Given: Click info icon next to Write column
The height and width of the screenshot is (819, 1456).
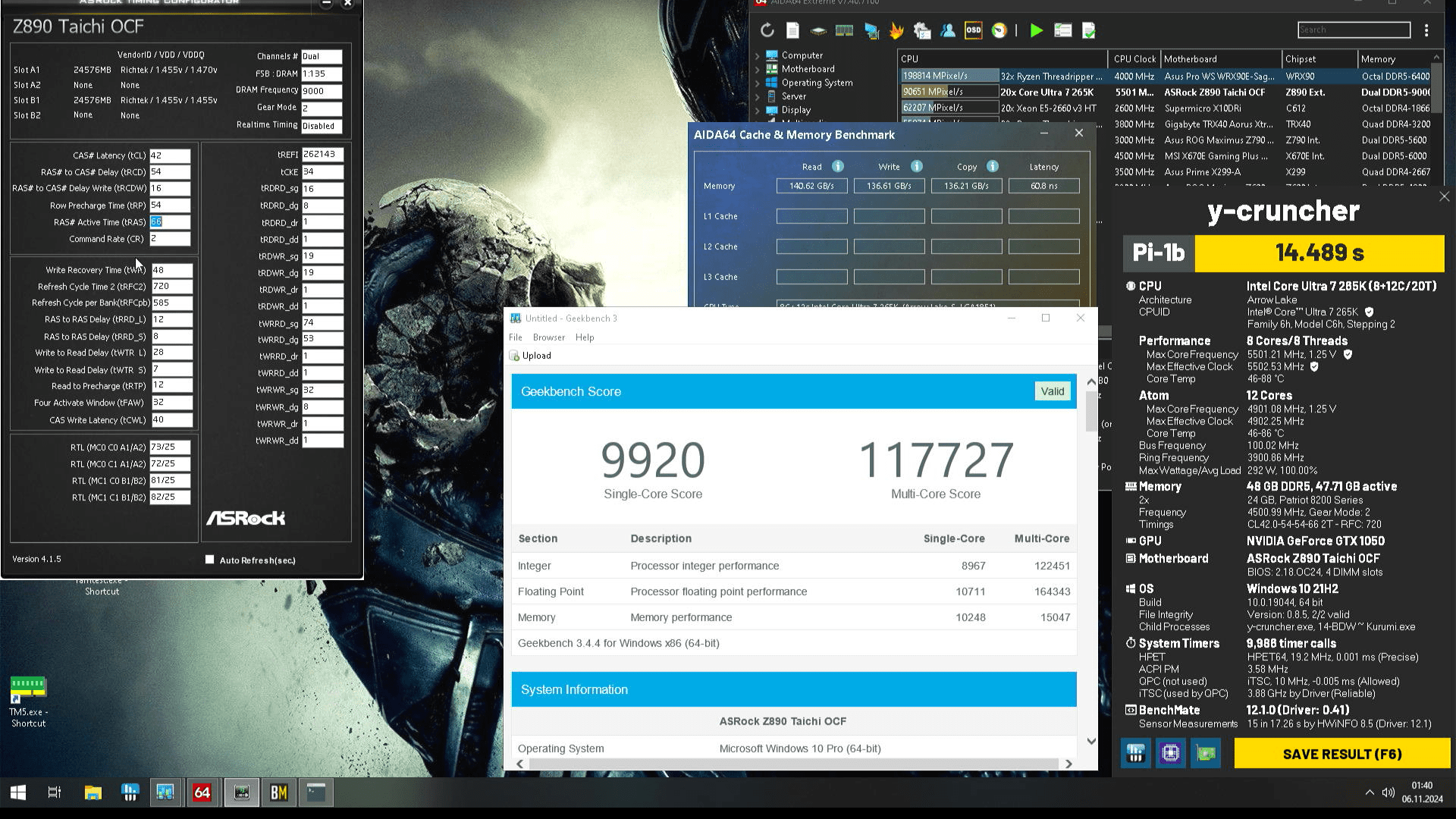Looking at the screenshot, I should 916,166.
